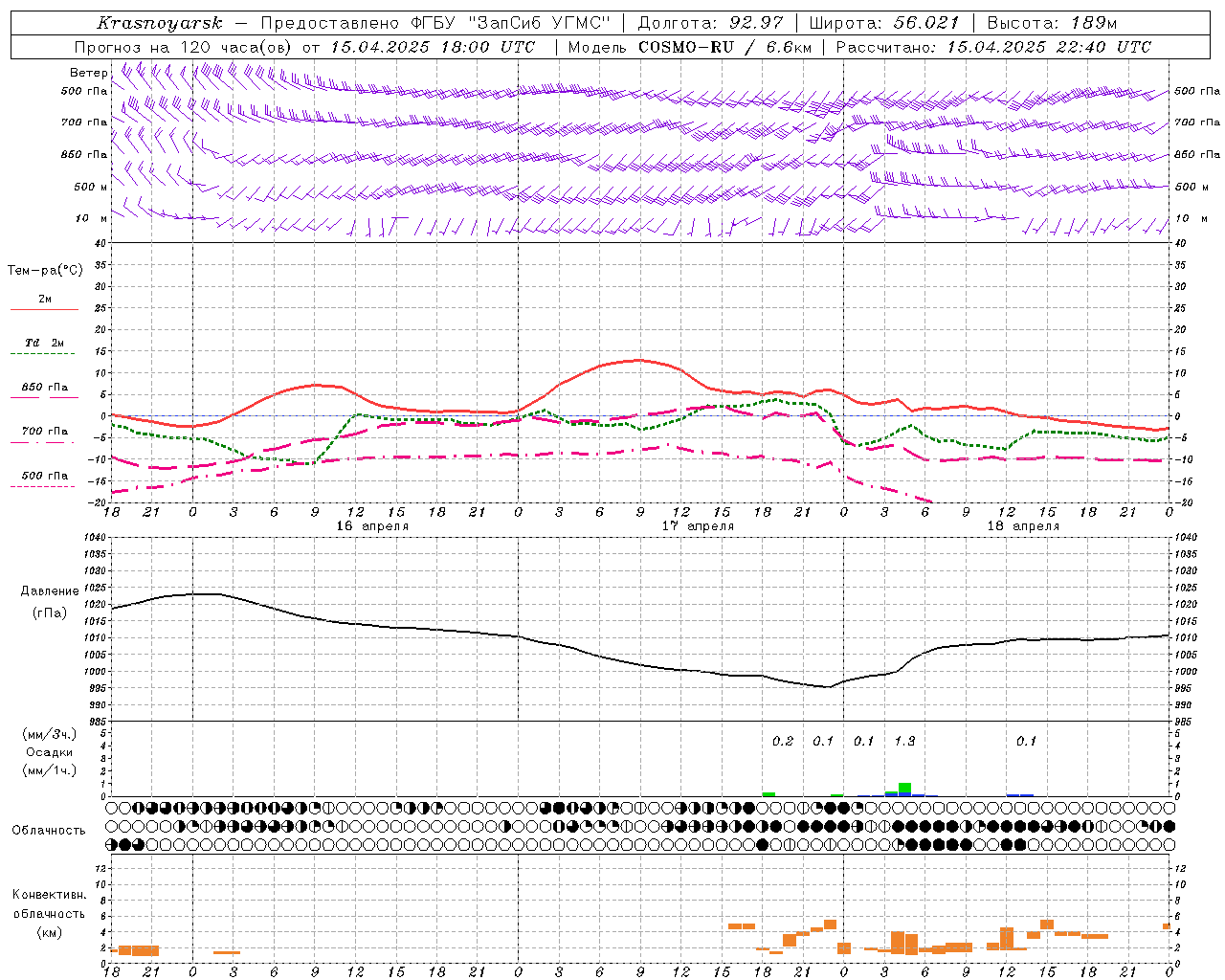Click the Конвективн. convective cloud label
1225x980 pixels.
click(49, 895)
